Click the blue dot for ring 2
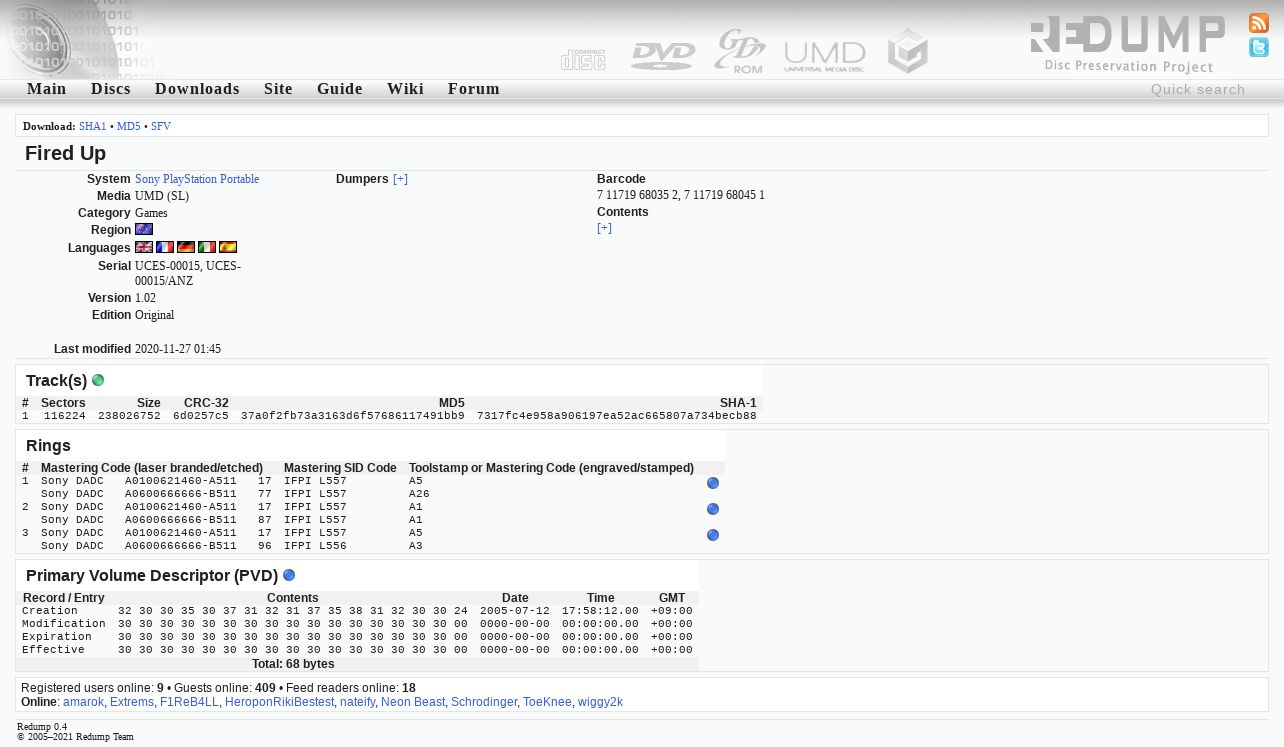The height and width of the screenshot is (747, 1284). (x=713, y=509)
